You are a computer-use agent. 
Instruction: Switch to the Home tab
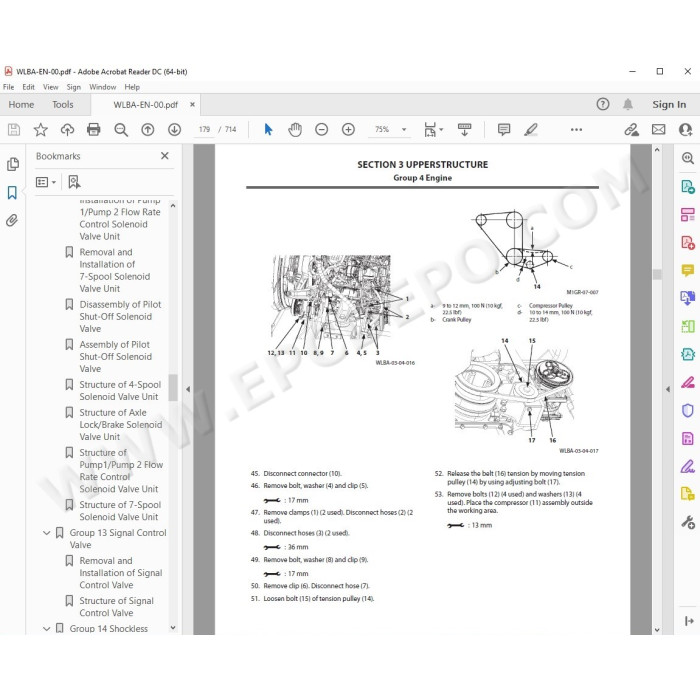(x=21, y=104)
